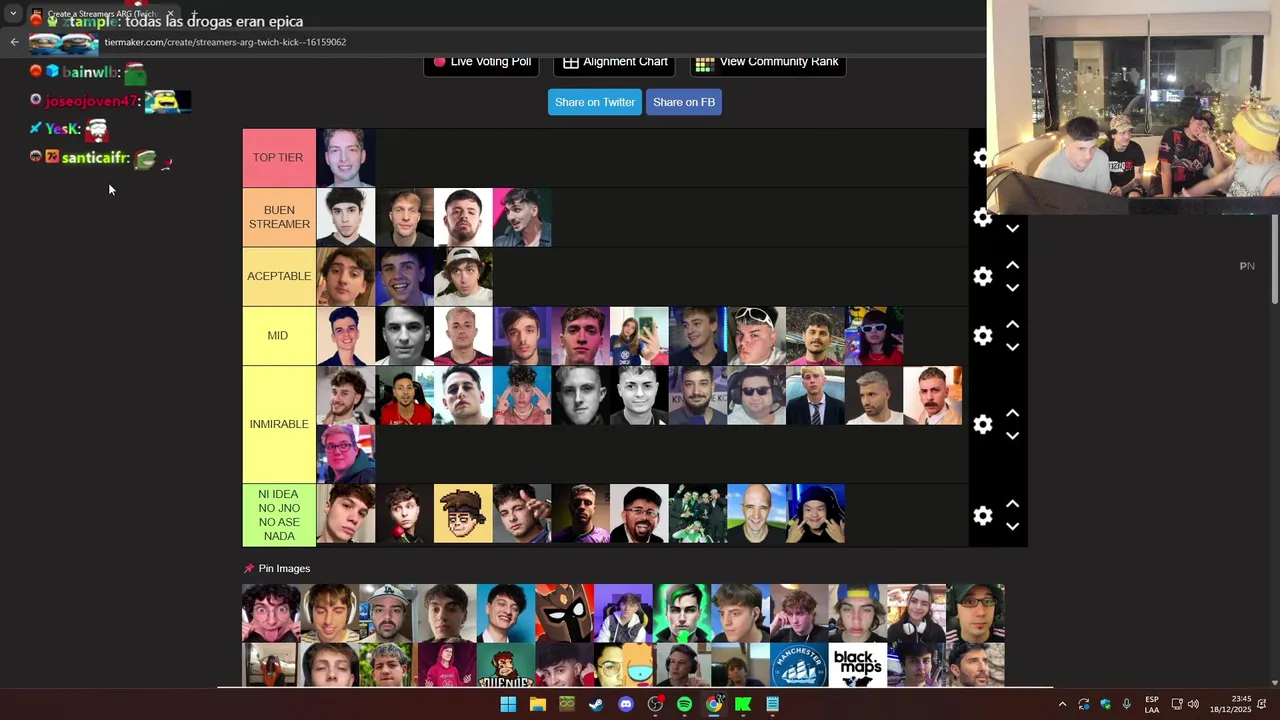Select pixel-art cartoon avatar in NI IDEA row

click(x=463, y=514)
